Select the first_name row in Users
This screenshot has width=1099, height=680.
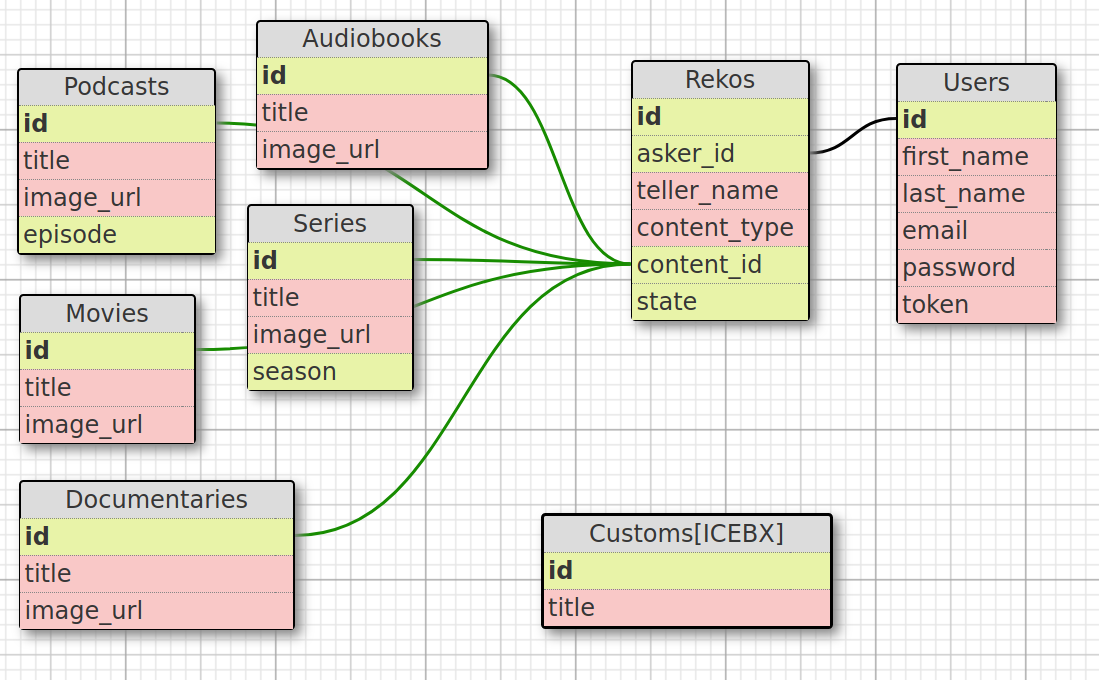click(x=976, y=156)
